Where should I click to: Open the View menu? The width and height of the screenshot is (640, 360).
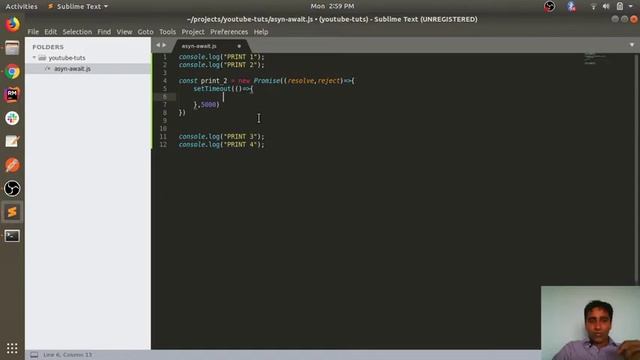(x=124, y=32)
